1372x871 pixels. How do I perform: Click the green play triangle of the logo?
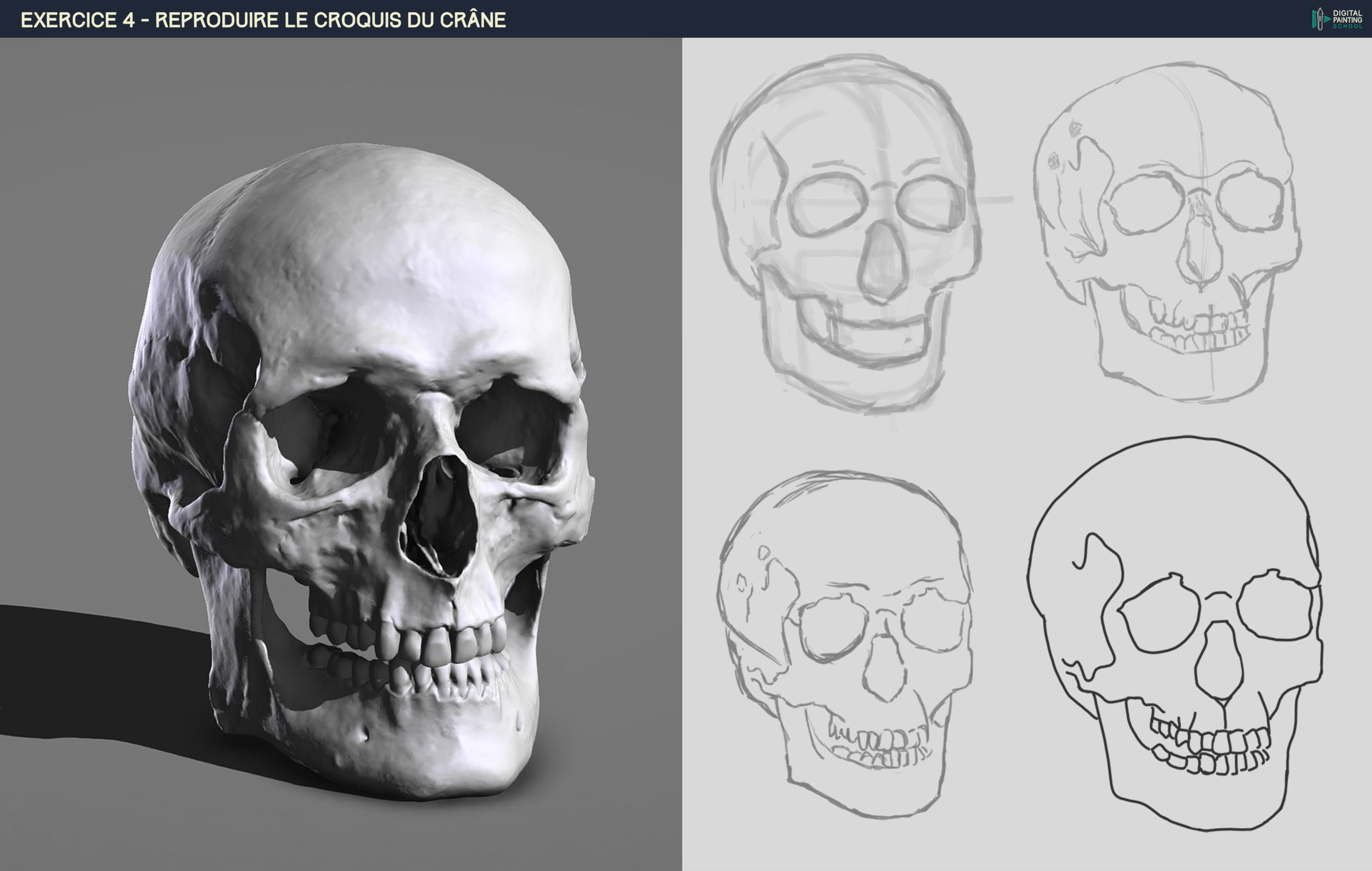point(1326,19)
